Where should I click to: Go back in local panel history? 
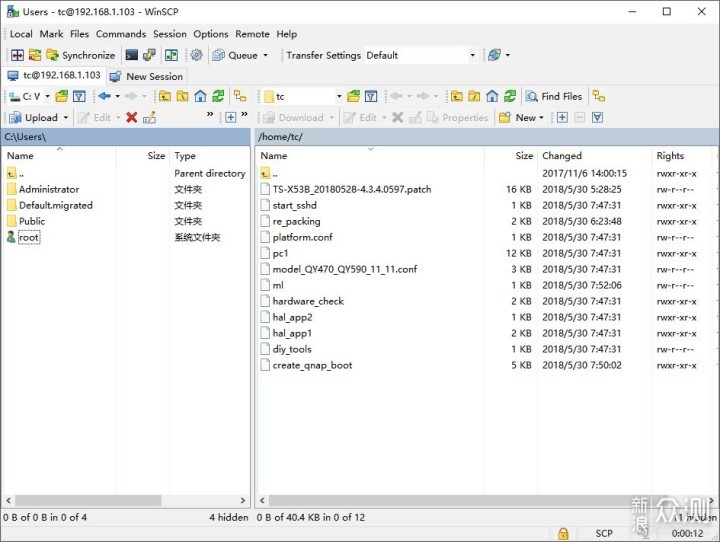pos(104,96)
